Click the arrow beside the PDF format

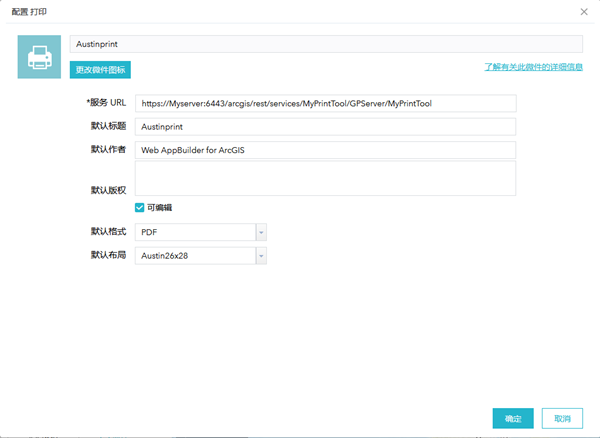pyautogui.click(x=261, y=232)
